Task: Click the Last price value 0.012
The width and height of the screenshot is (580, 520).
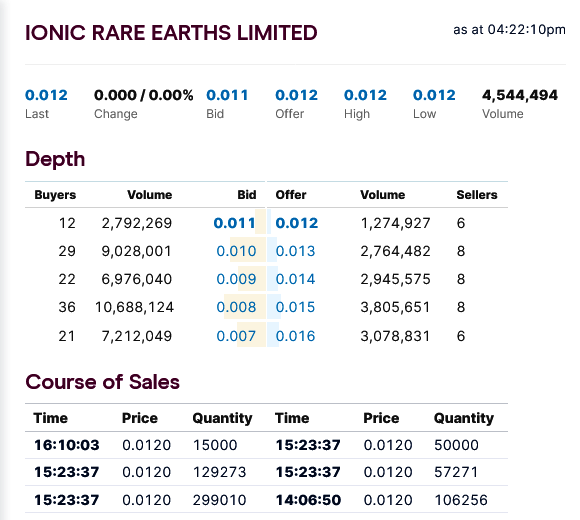Action: coord(46,95)
